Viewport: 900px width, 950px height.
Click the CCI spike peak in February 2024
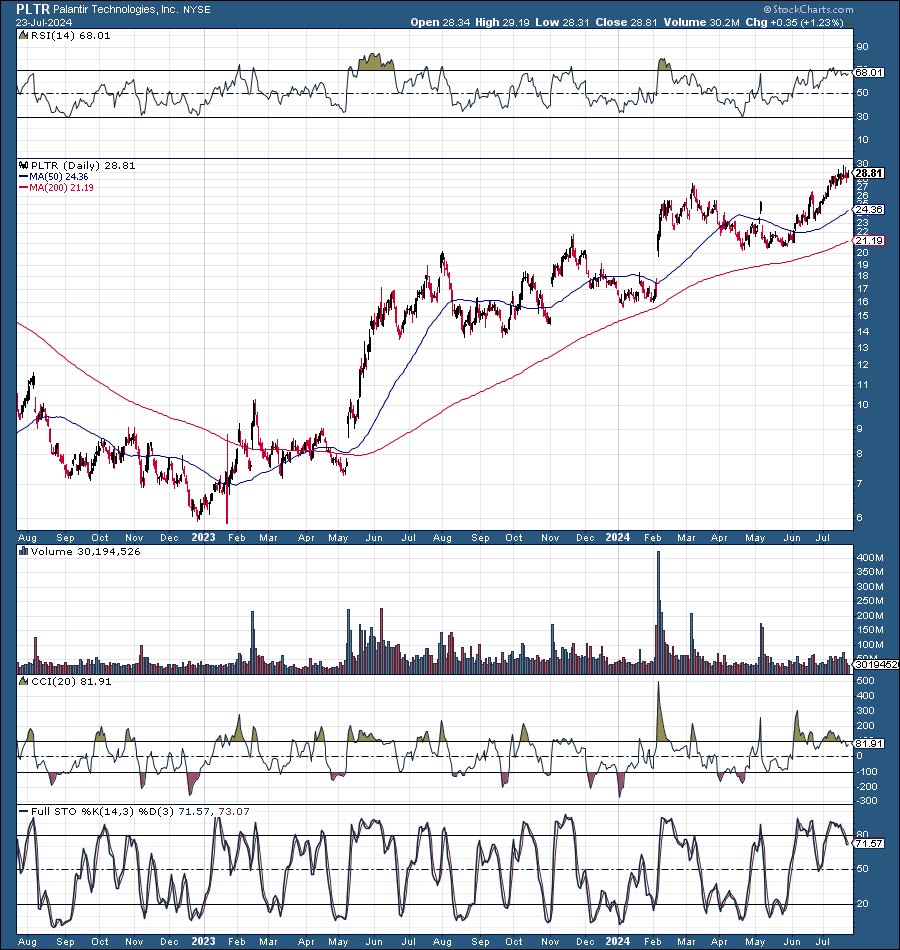coord(659,683)
